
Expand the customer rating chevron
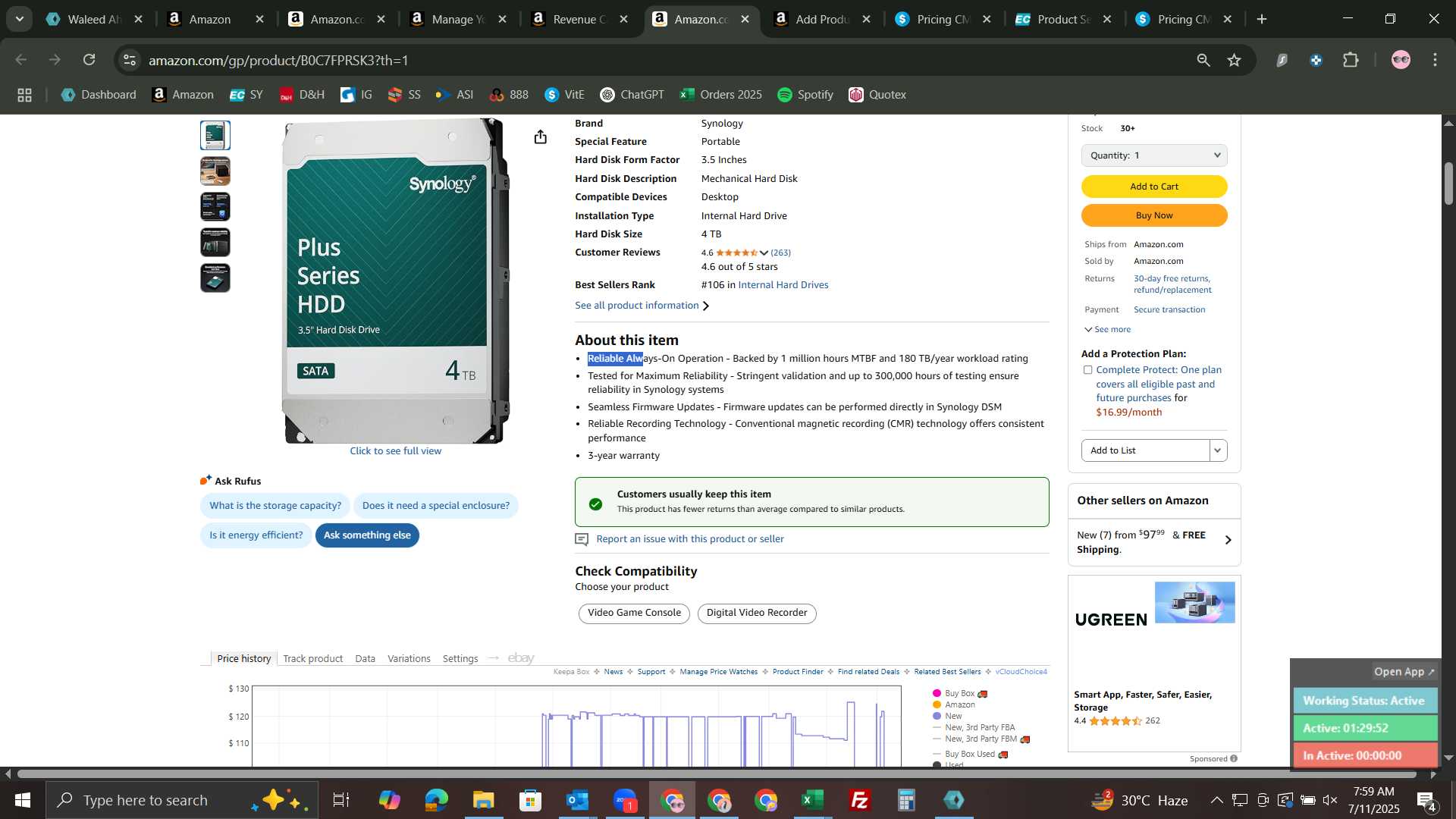[764, 253]
